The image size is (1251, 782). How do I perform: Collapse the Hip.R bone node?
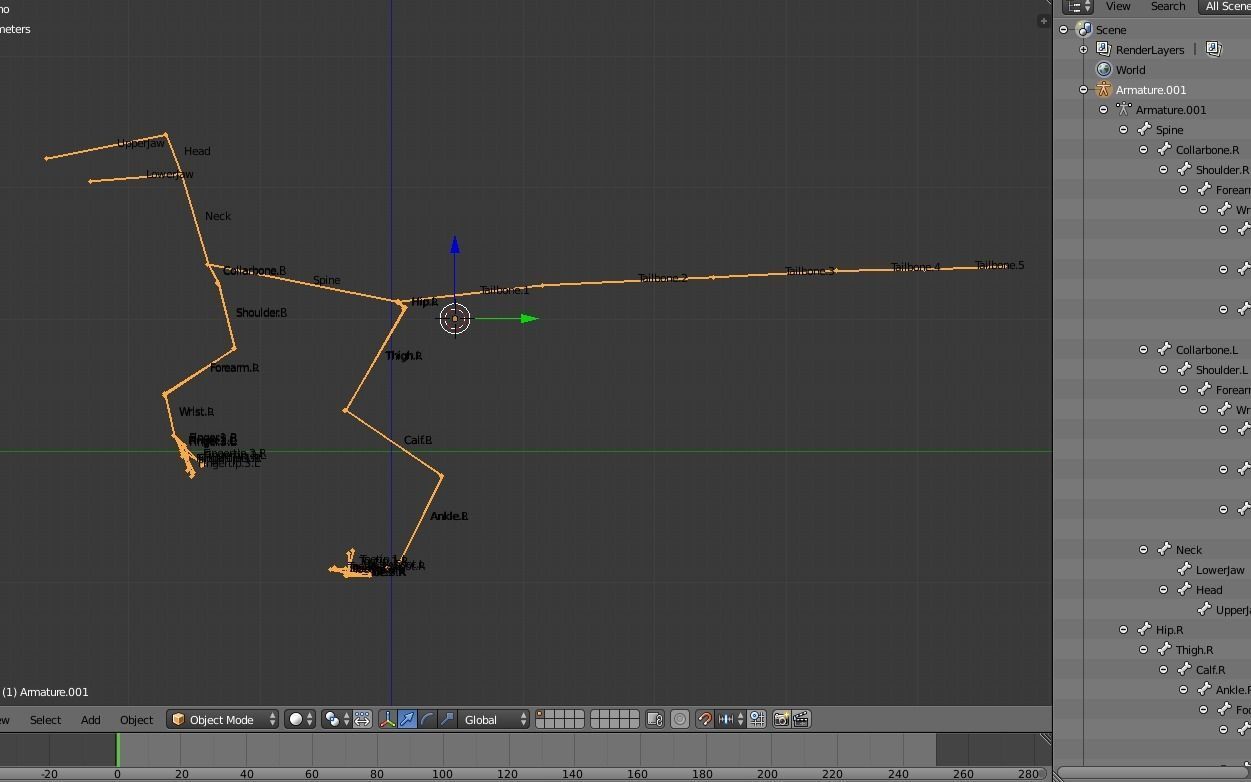point(1123,630)
